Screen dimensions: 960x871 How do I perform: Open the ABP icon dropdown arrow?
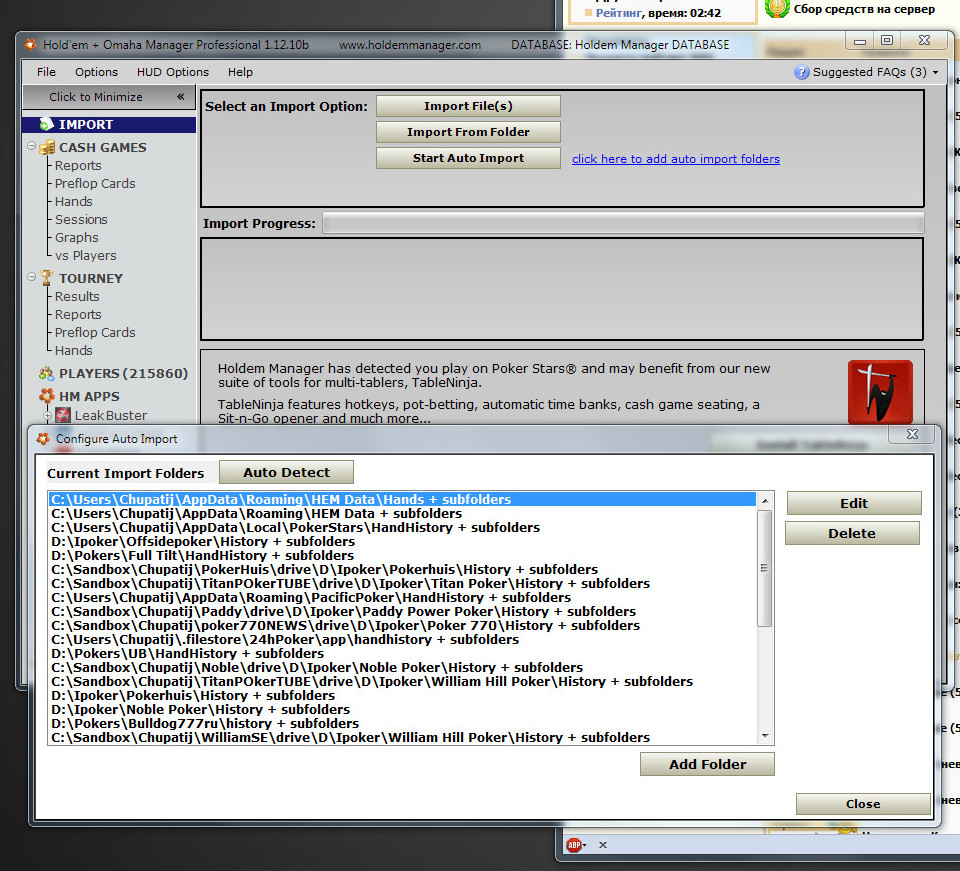click(585, 845)
